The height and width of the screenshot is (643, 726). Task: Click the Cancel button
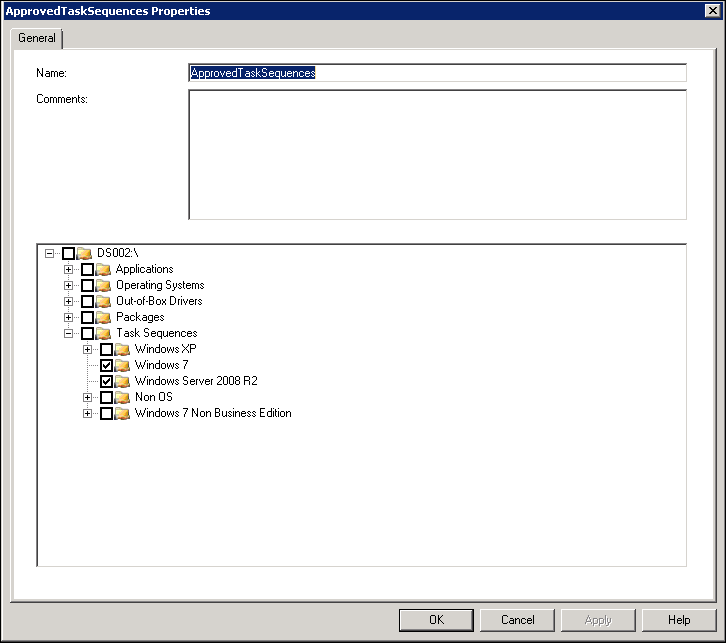tap(517, 620)
